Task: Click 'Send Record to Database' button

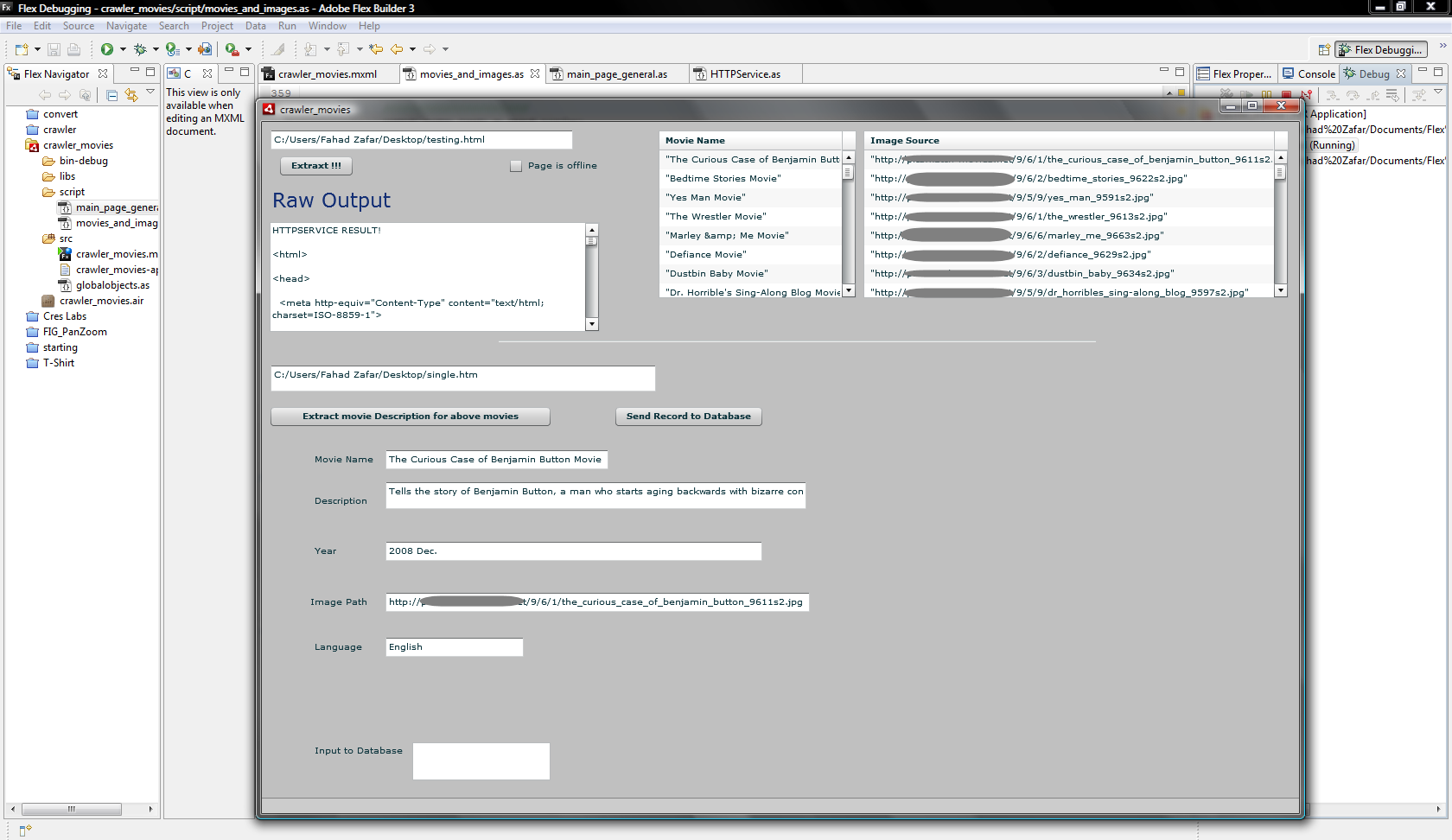Action: [688, 417]
